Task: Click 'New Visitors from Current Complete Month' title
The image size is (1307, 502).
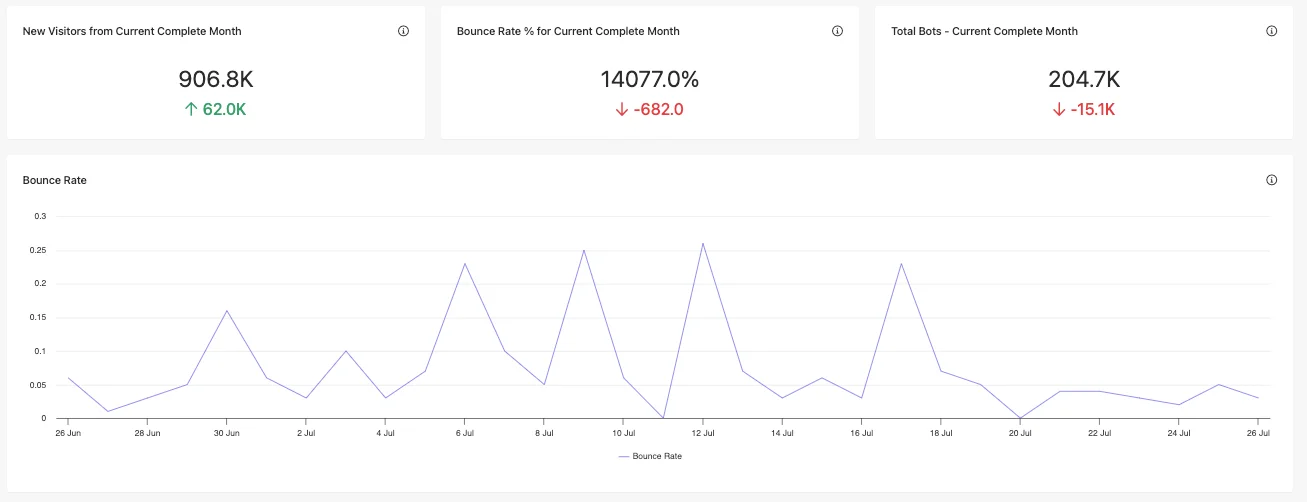Action: click(x=132, y=31)
